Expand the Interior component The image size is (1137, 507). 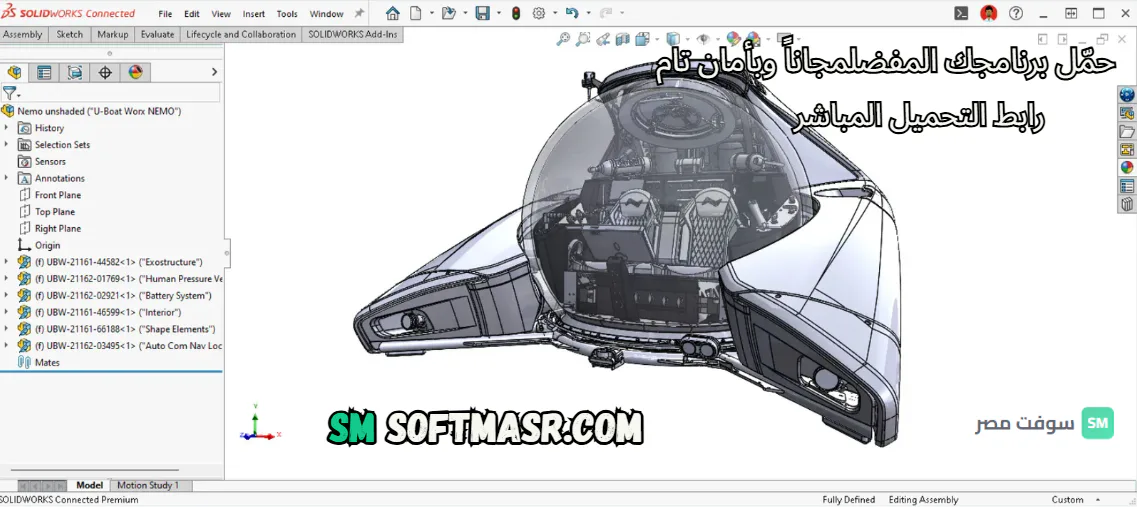[x=7, y=312]
